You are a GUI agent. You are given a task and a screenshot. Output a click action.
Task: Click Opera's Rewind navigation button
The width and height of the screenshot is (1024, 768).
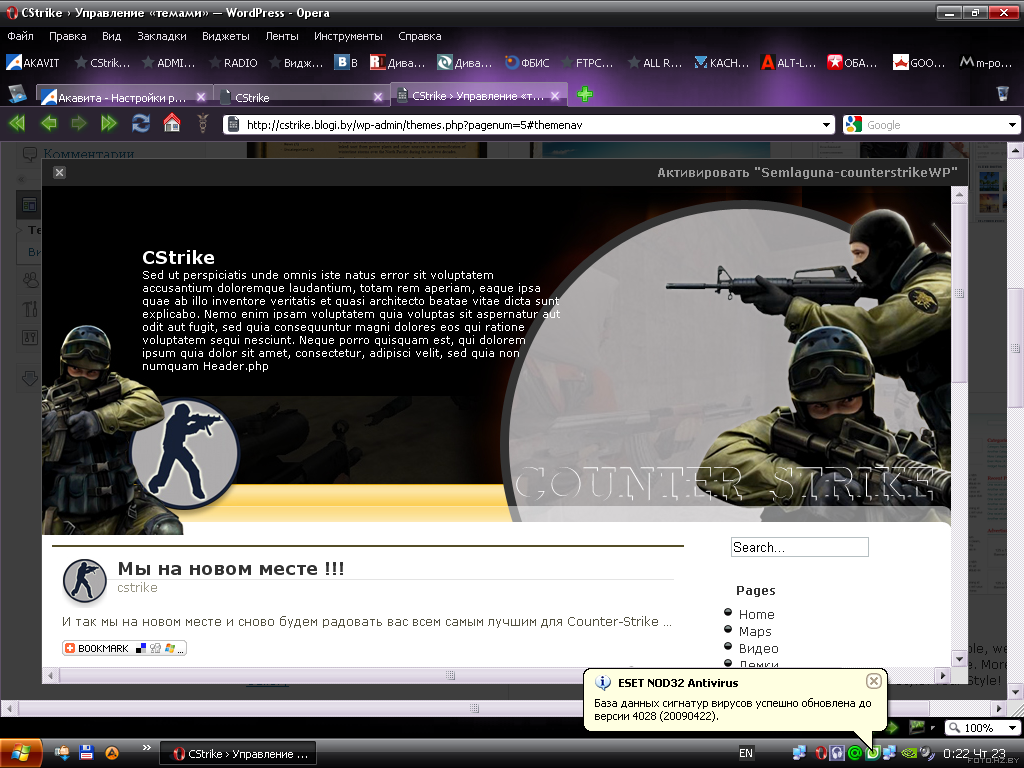click(x=17, y=123)
